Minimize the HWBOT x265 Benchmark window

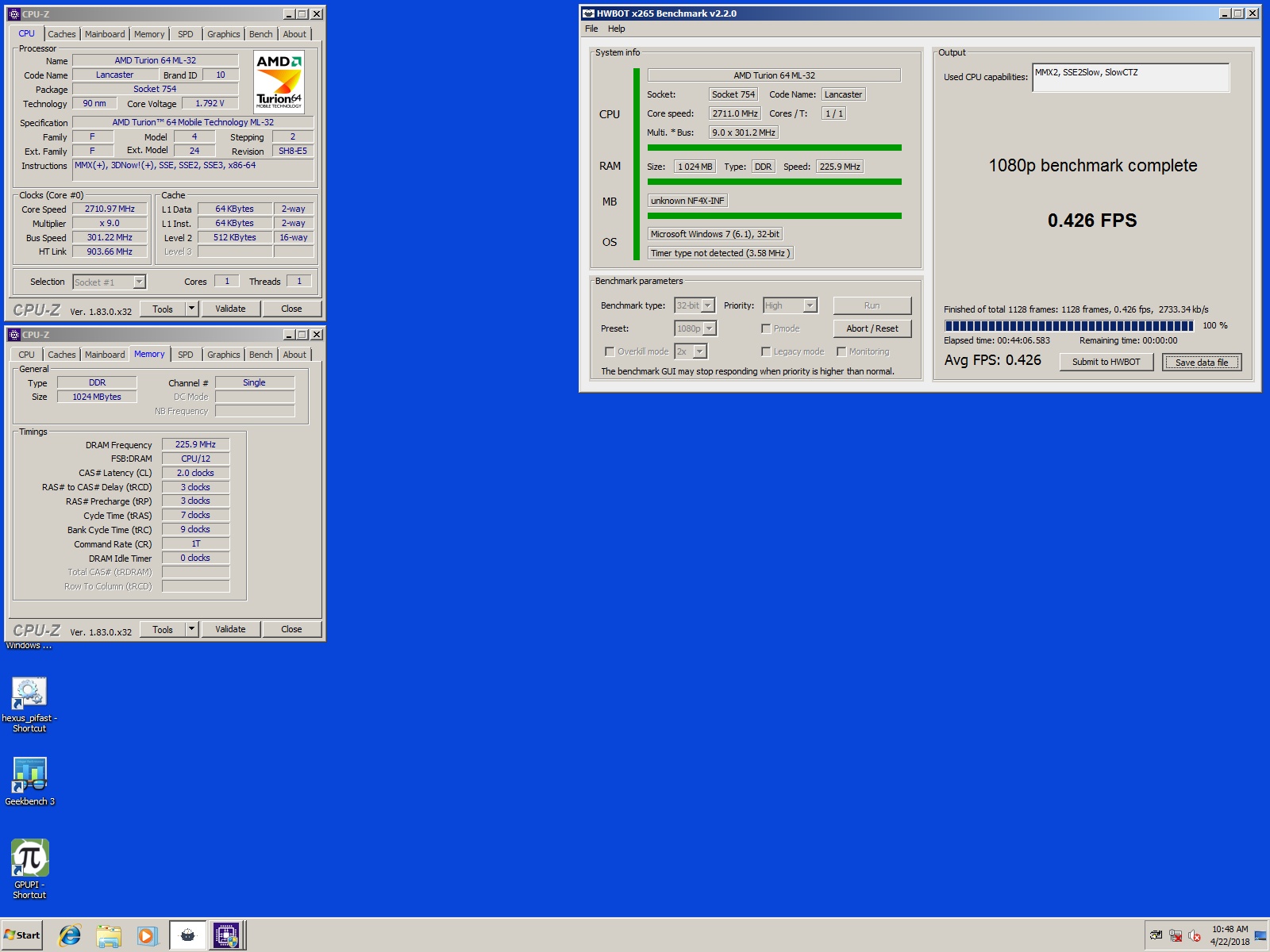[x=1225, y=13]
